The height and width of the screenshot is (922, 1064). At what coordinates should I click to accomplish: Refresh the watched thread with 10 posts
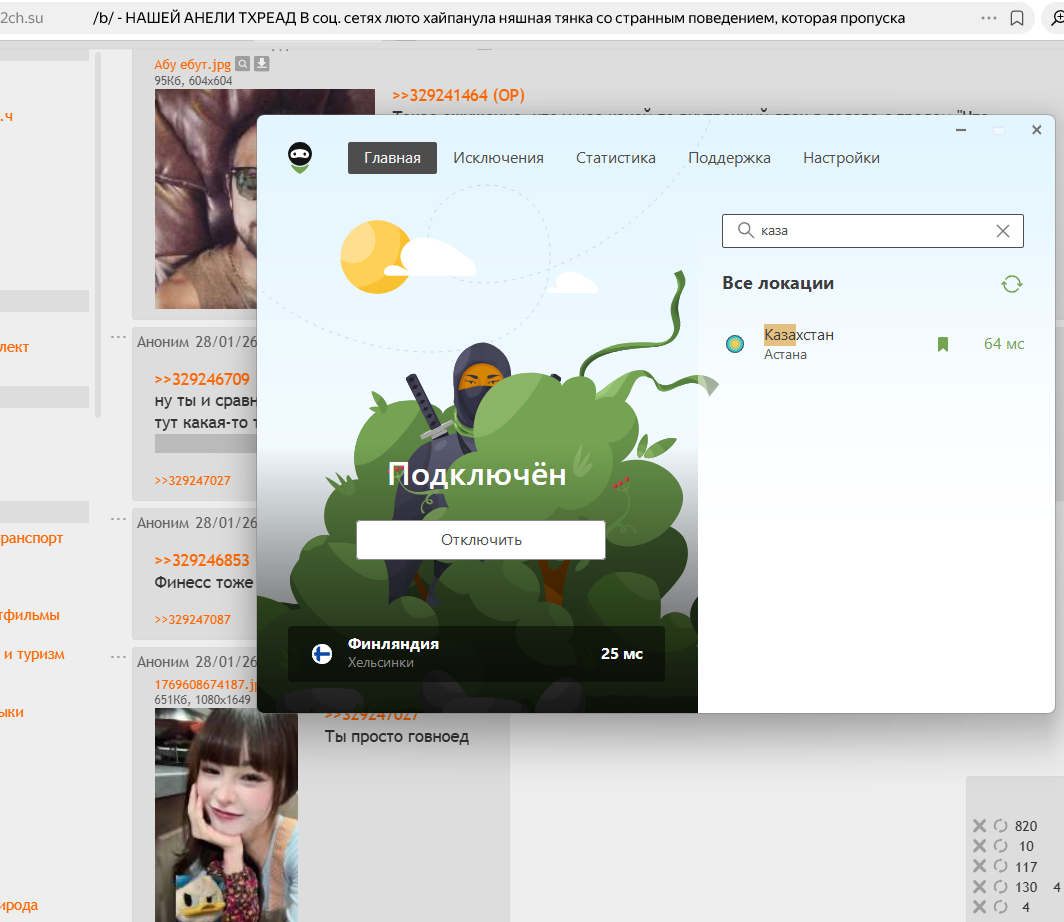[x=1000, y=846]
